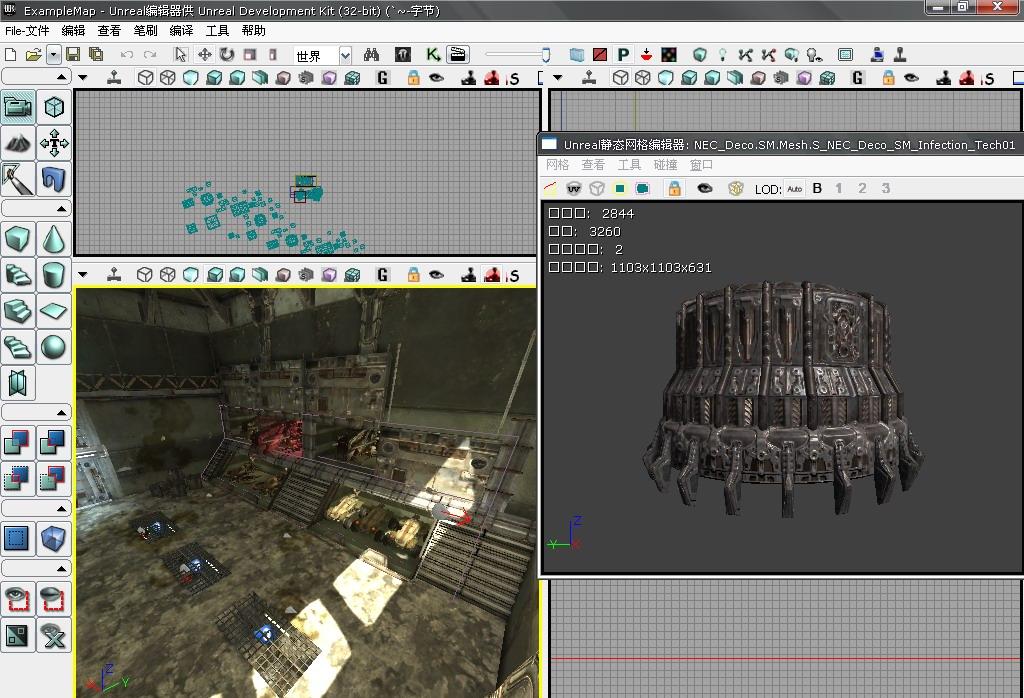Open the 帮助 menu
The width and height of the screenshot is (1024, 698).
pyautogui.click(x=253, y=31)
